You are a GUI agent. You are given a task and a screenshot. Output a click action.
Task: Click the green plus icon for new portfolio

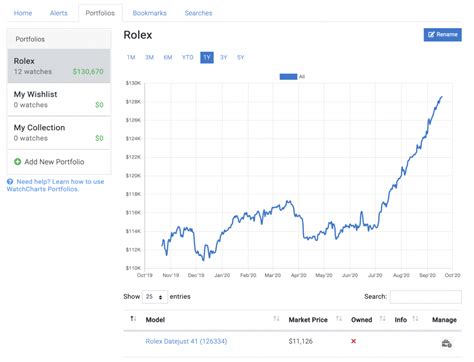[x=18, y=162]
